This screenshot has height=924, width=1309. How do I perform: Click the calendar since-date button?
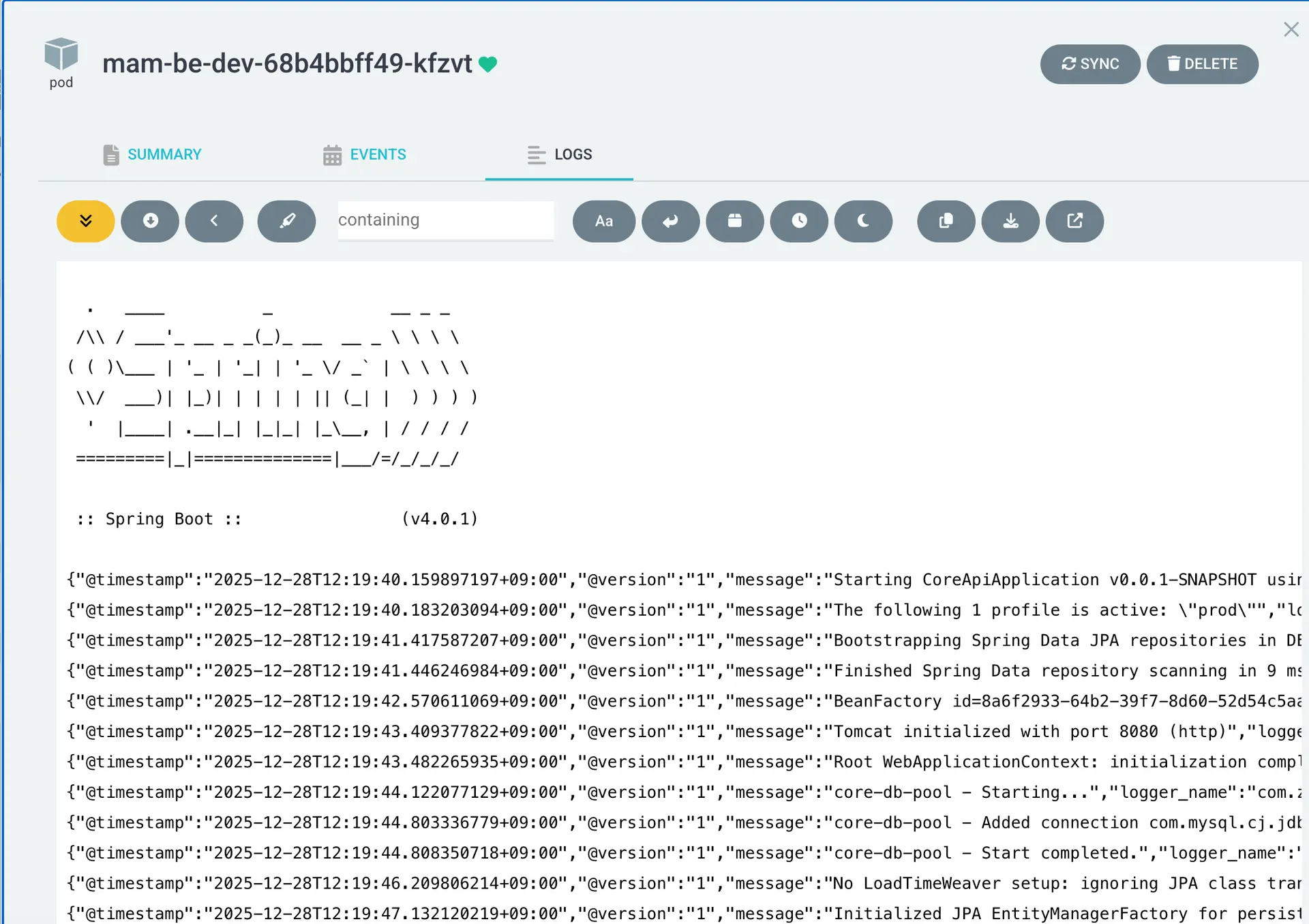pos(734,221)
